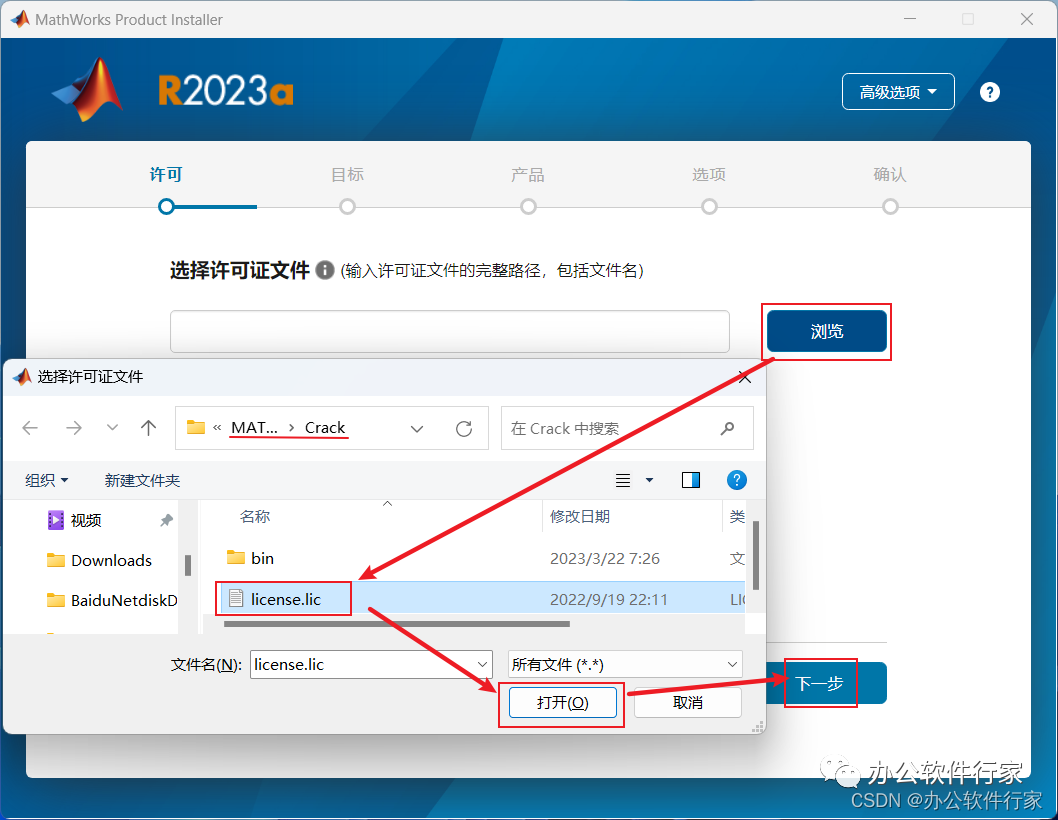This screenshot has height=820, width=1058.
Task: Open the bin folder icon
Action: (235, 557)
